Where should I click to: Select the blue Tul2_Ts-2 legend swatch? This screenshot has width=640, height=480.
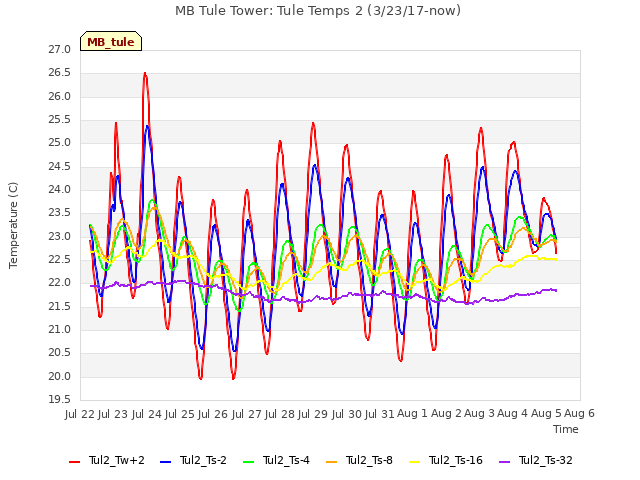165,461
